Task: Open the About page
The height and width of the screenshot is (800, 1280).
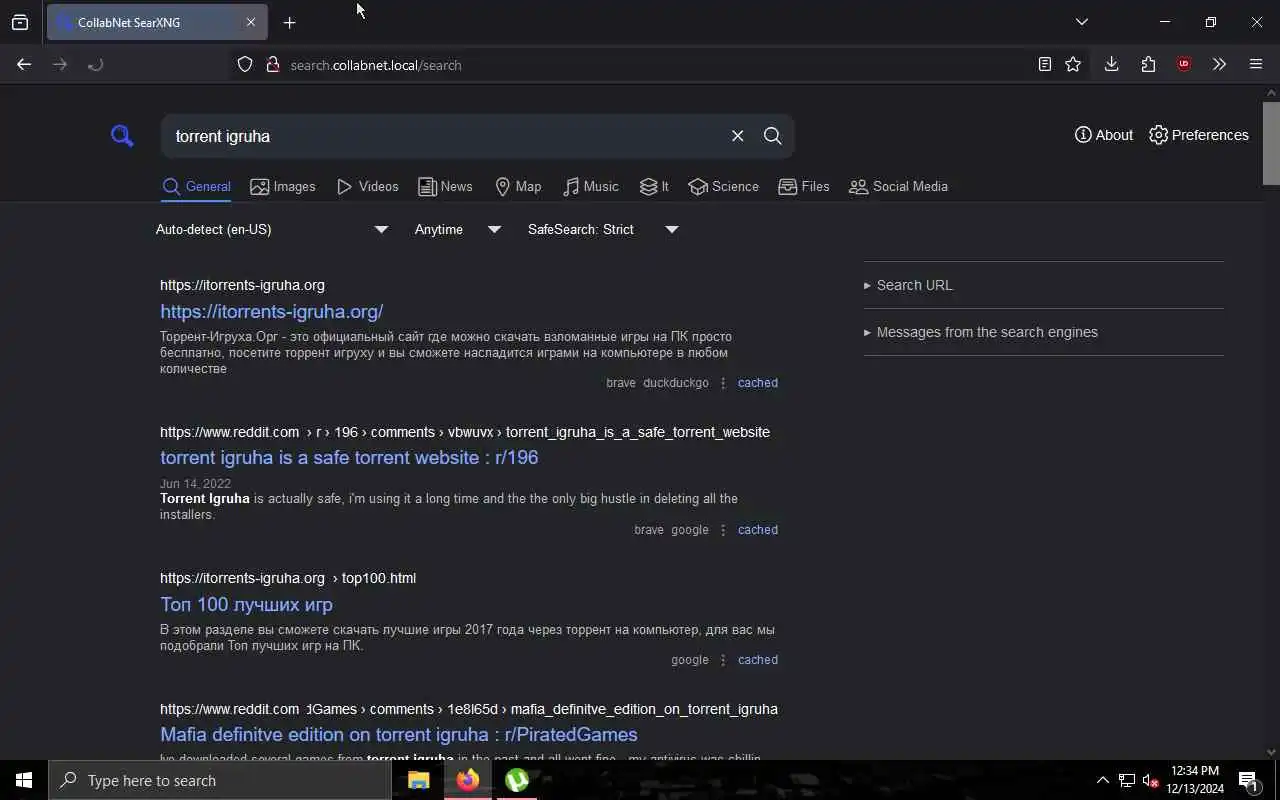Action: pos(1104,135)
